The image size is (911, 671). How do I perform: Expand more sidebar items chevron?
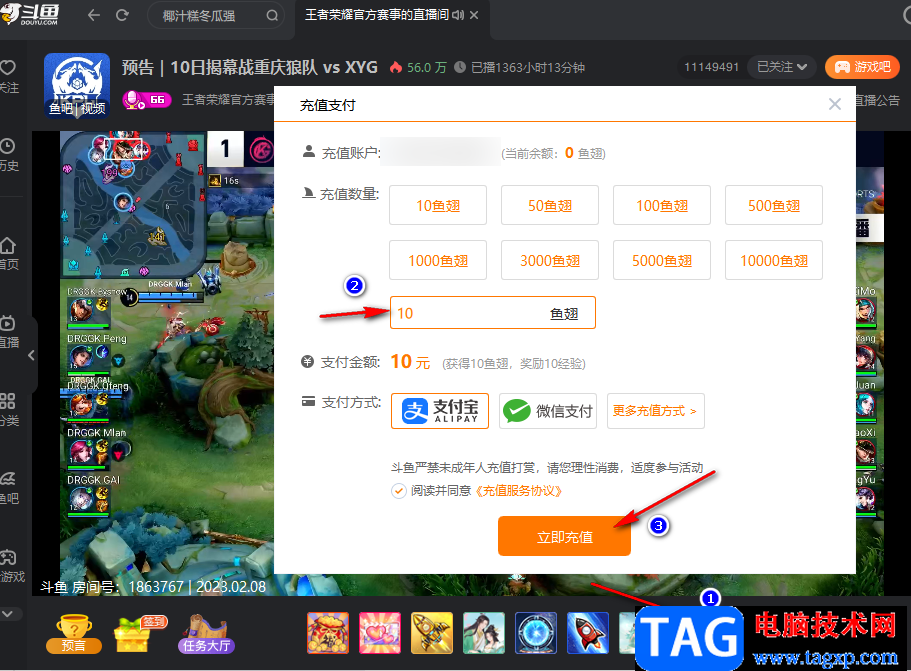click(x=7, y=613)
